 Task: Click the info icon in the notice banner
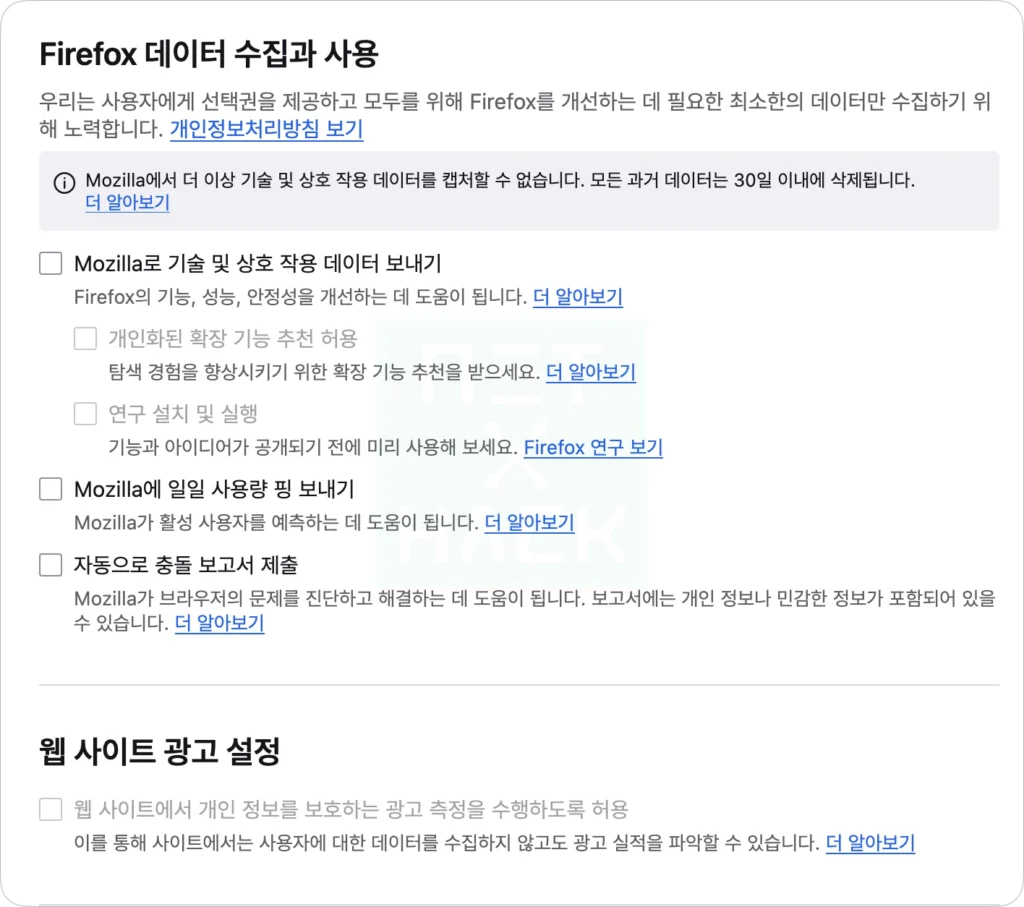tap(64, 183)
